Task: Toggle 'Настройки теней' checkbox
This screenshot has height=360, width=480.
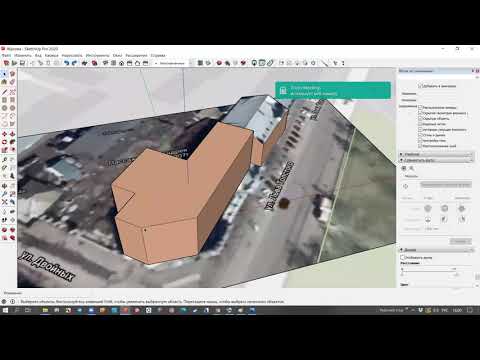Action: (420, 140)
